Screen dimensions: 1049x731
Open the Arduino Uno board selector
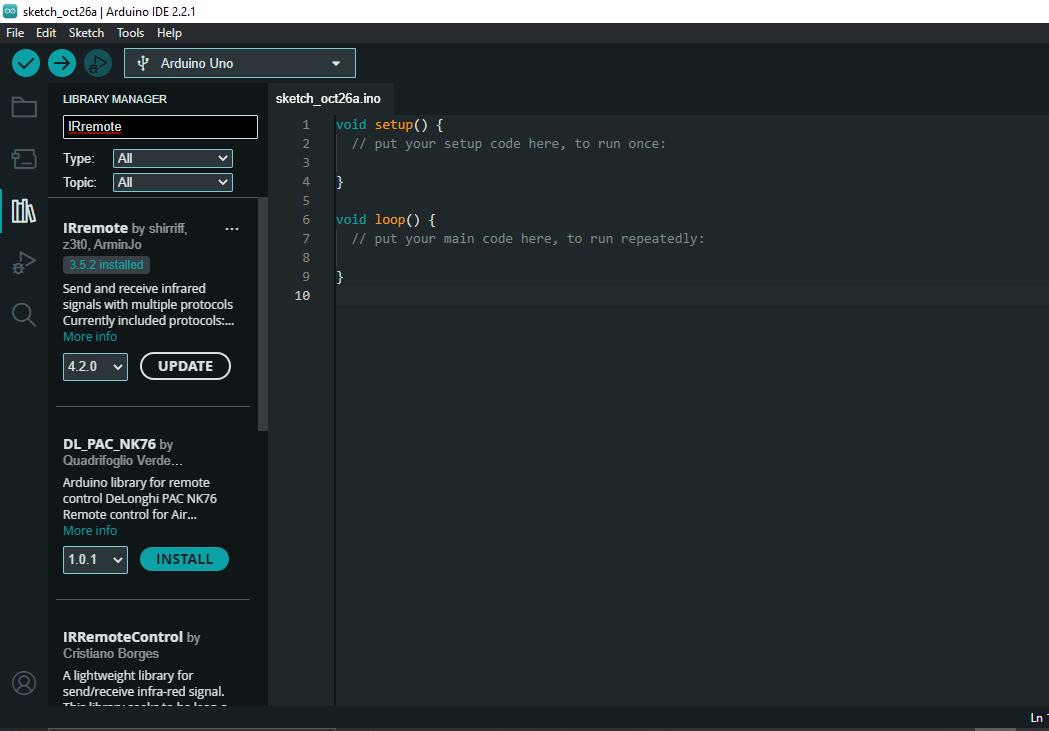[239, 62]
